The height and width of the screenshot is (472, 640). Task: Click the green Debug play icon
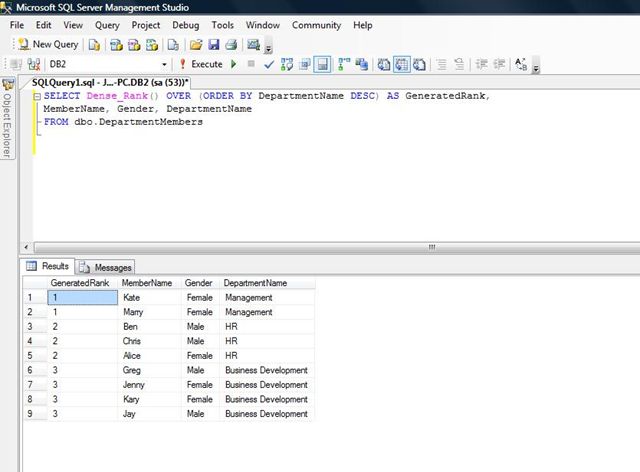[x=234, y=64]
